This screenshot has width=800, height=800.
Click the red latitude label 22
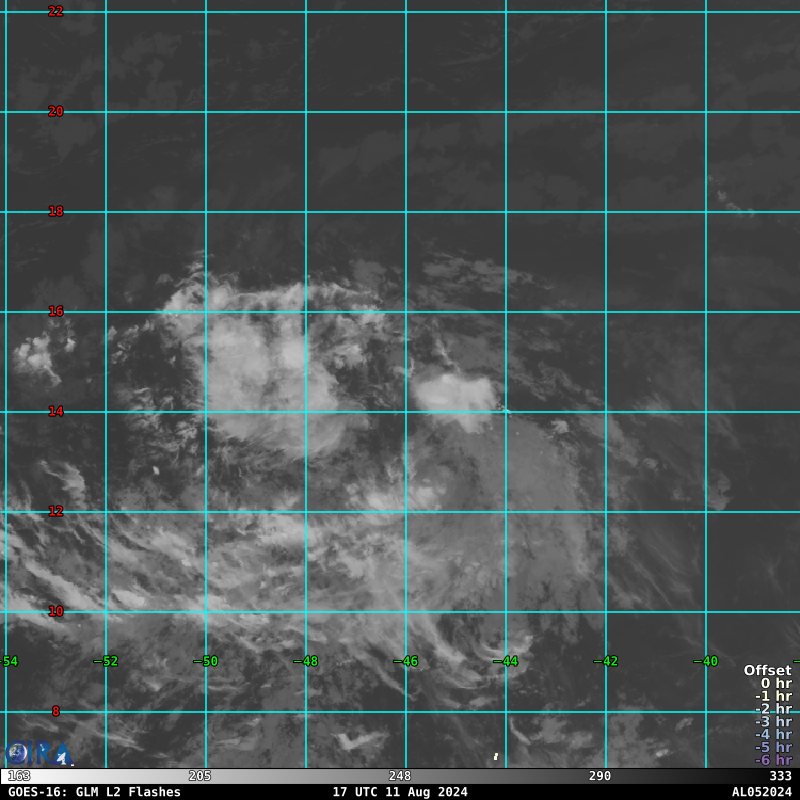coord(56,11)
